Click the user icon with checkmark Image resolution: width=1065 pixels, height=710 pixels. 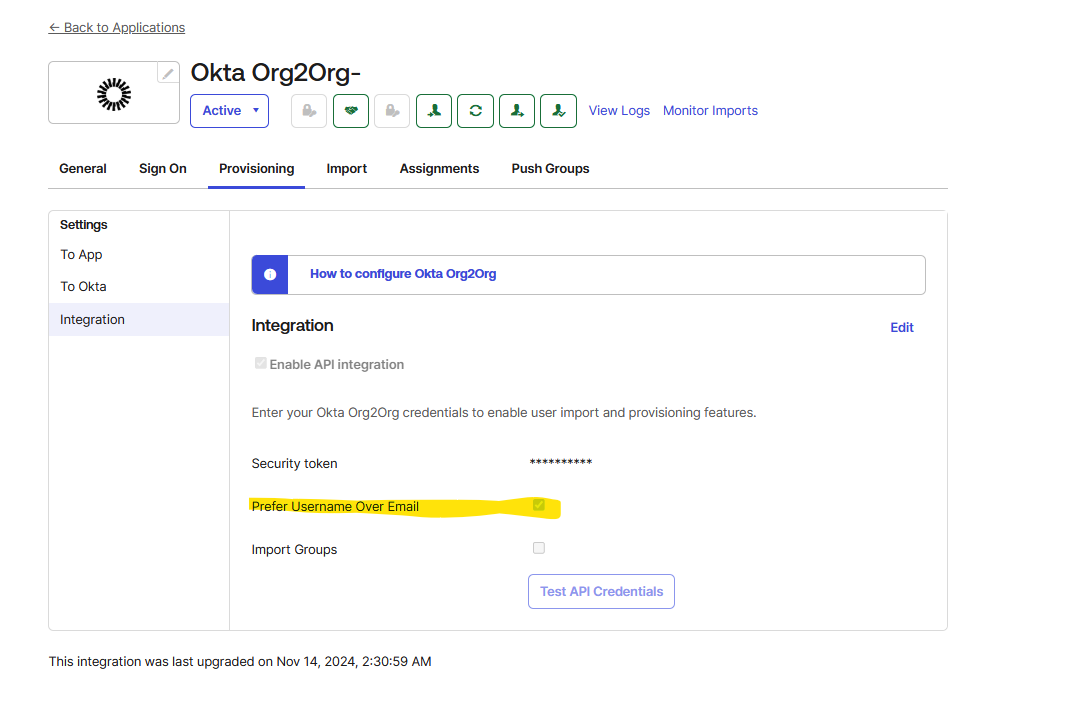click(x=558, y=111)
